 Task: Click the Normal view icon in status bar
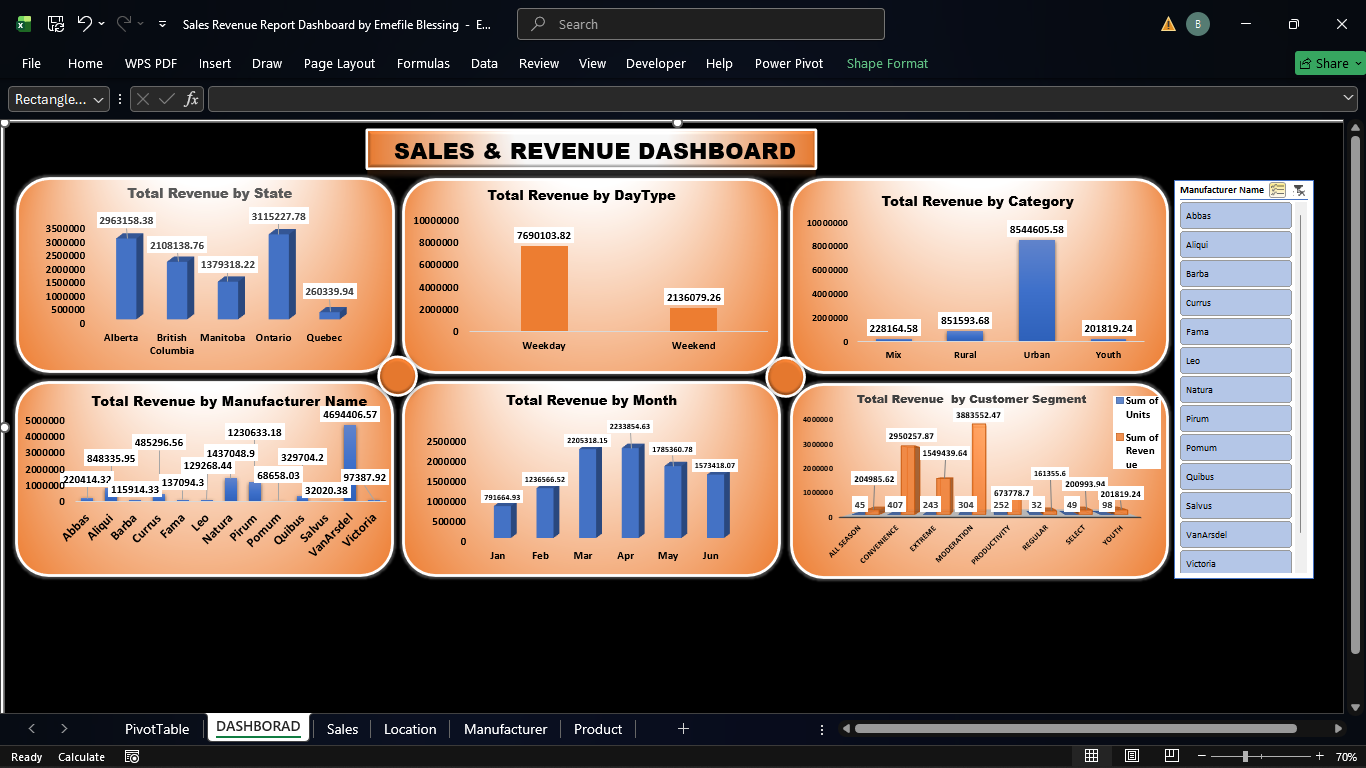coord(1092,757)
